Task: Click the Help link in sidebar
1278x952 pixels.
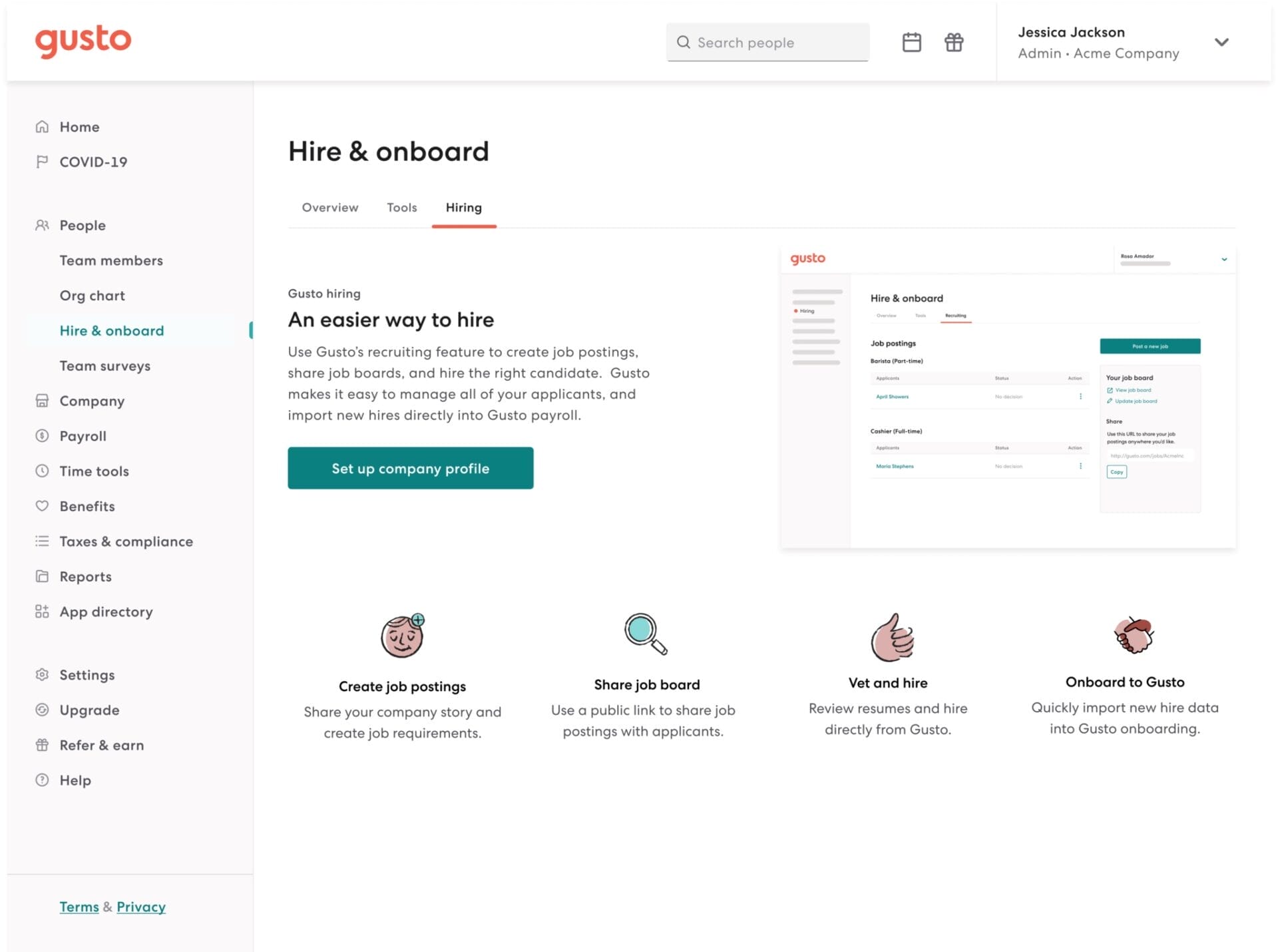Action: coord(75,779)
